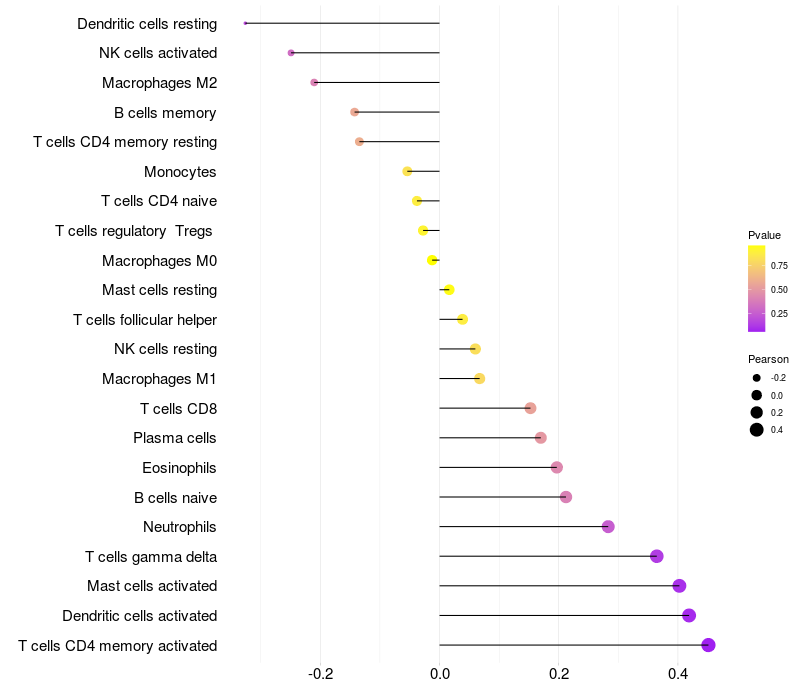800x700 pixels.
Task: Click the B cells naive data point
Action: point(566,497)
